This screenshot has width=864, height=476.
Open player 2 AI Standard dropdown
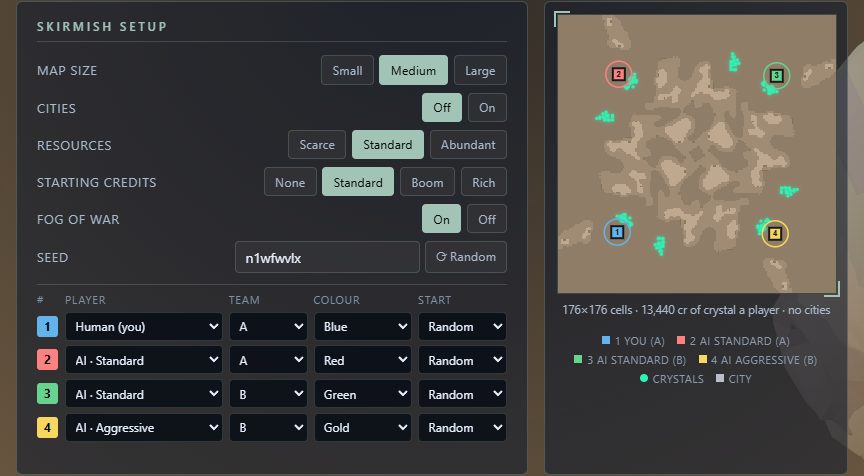pyautogui.click(x=144, y=360)
